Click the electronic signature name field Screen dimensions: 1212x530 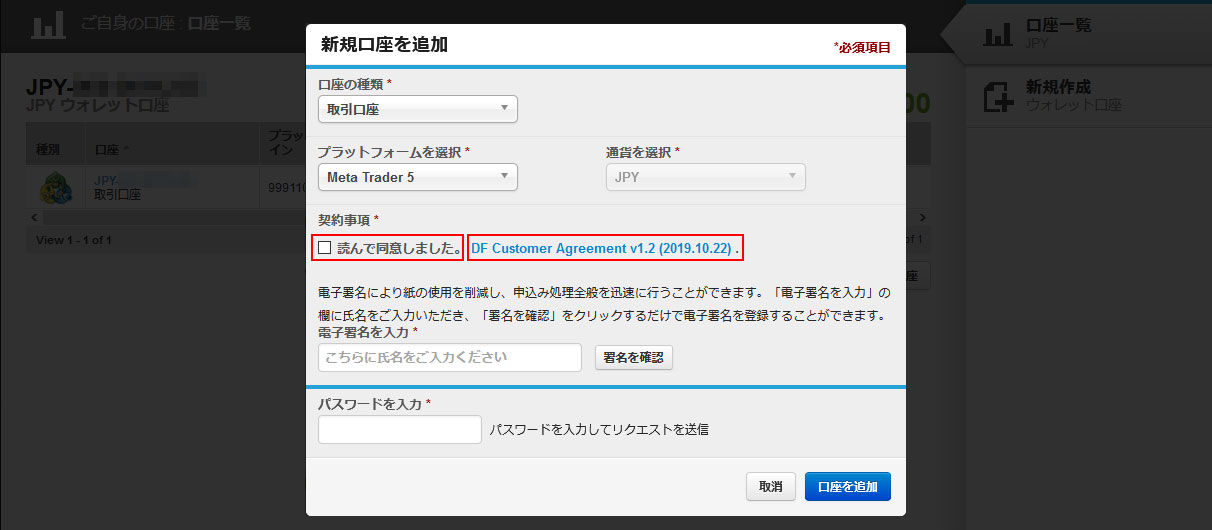(x=450, y=357)
